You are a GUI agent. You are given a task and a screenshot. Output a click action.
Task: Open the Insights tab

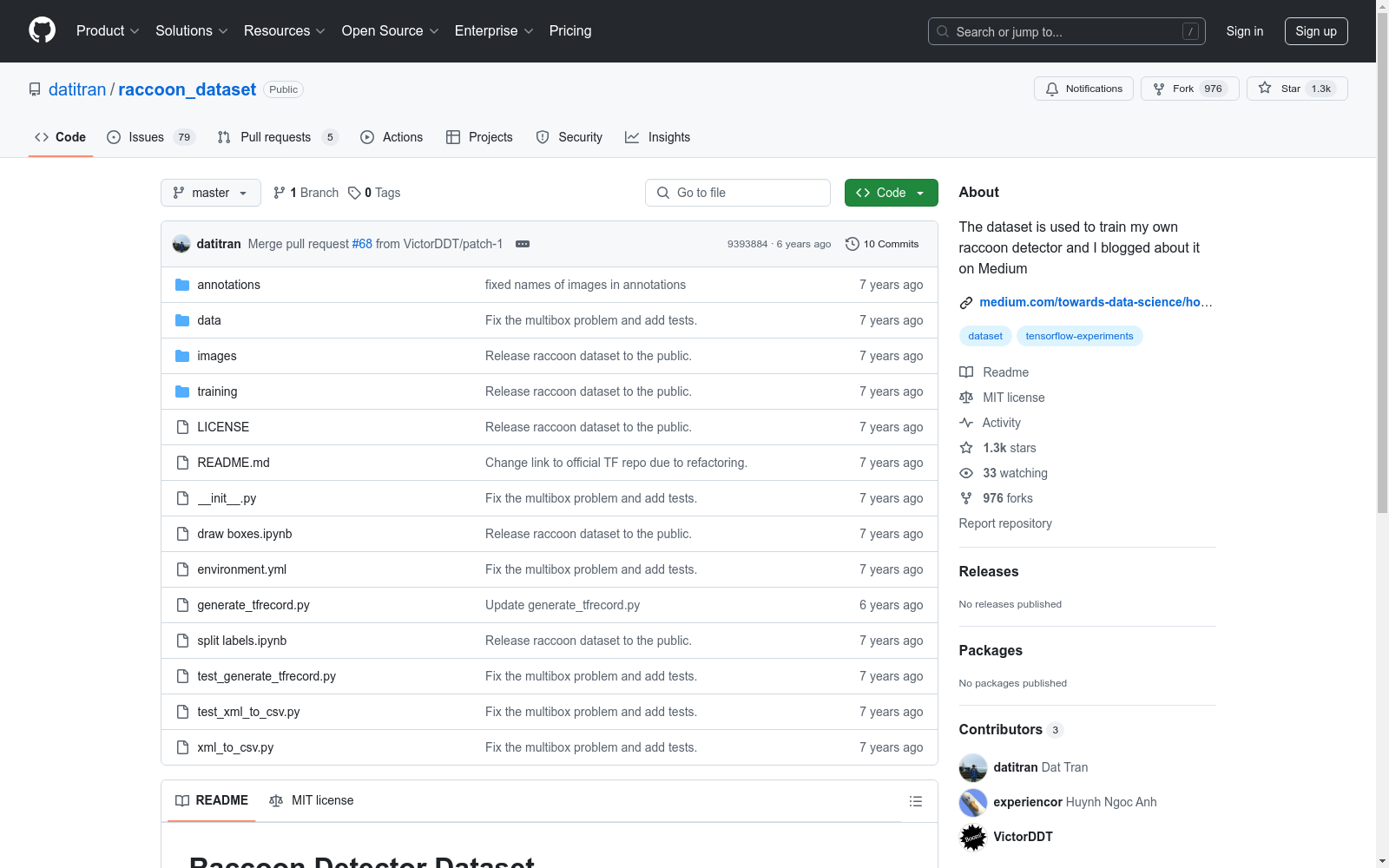click(x=658, y=137)
